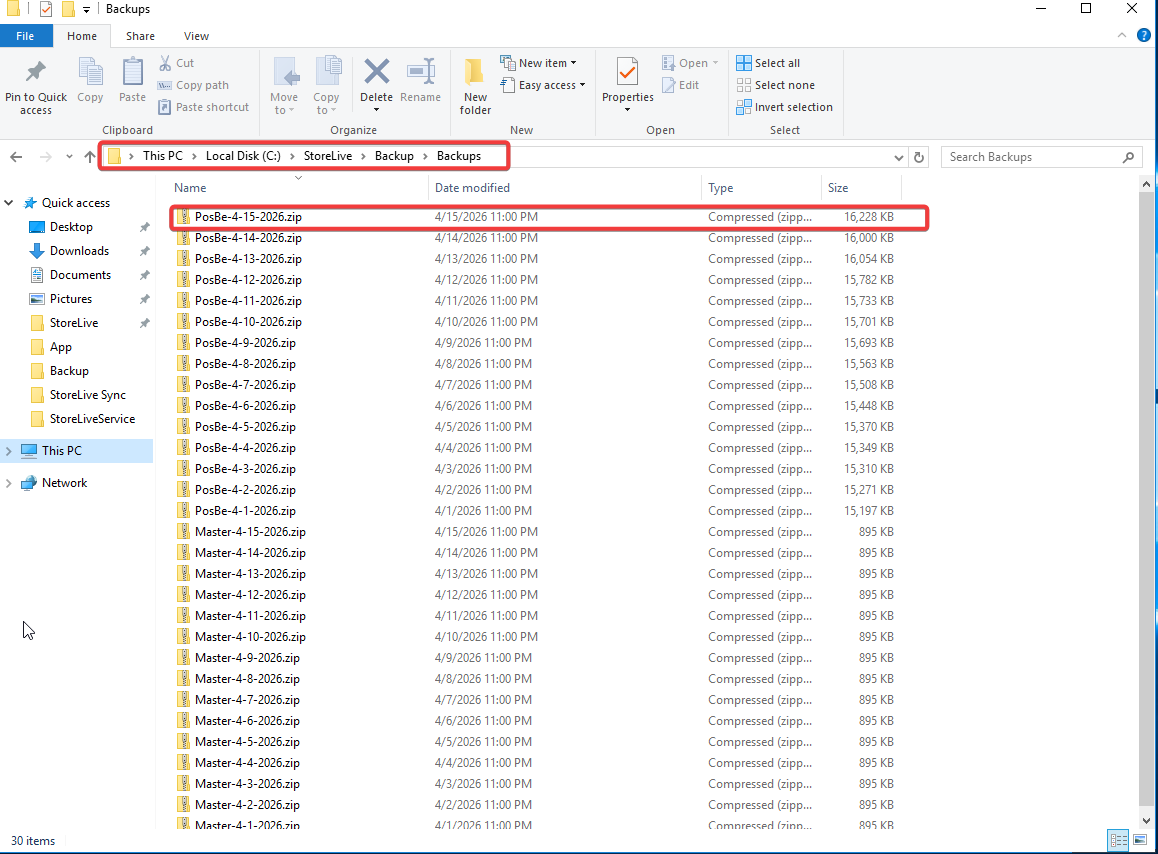1158x854 pixels.
Task: Click the Rename icon in Organize group
Action: tap(420, 73)
